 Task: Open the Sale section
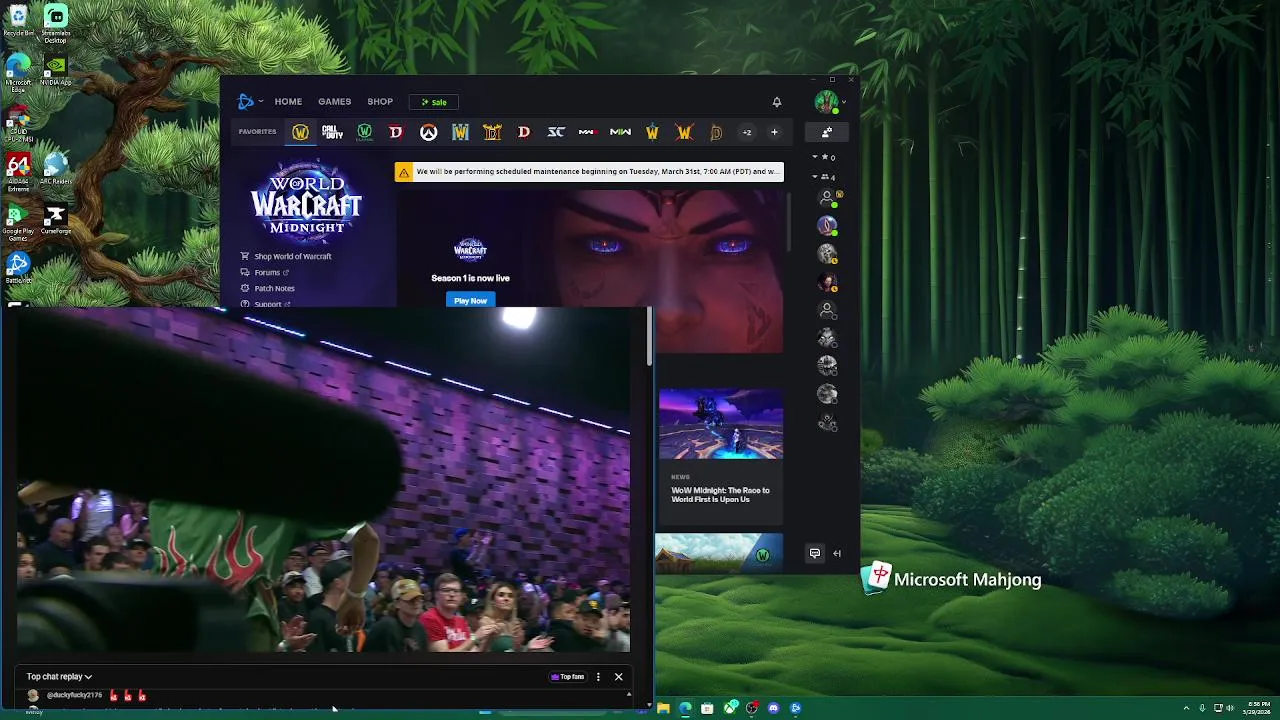434,102
